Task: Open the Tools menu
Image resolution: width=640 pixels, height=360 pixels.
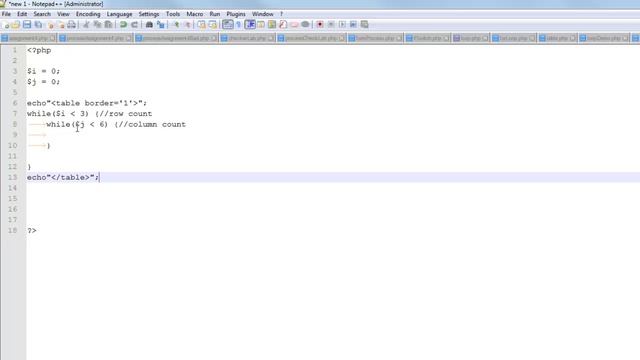Action: point(173,14)
